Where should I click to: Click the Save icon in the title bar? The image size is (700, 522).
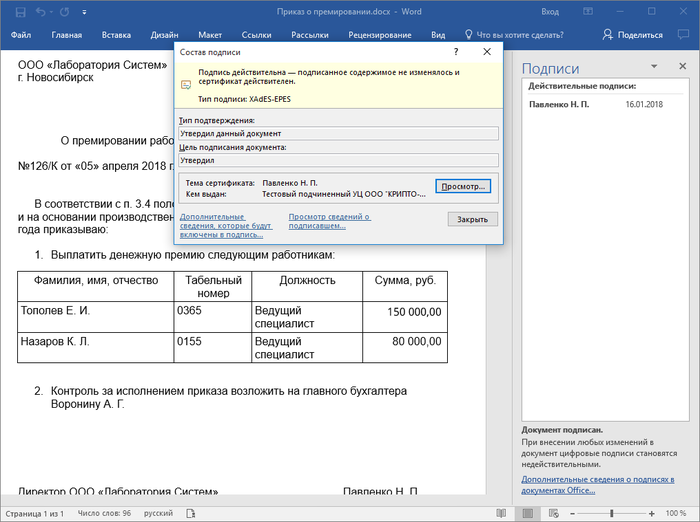(x=19, y=11)
